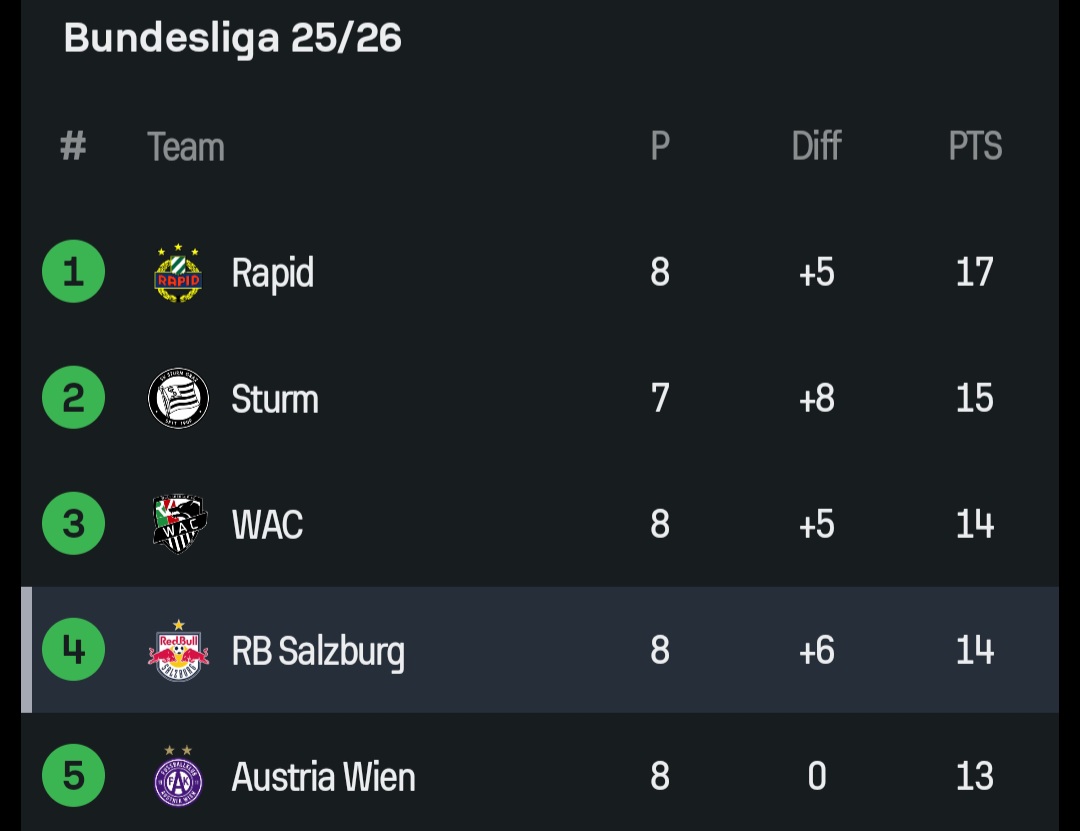The height and width of the screenshot is (831, 1080).
Task: Open the Austria Wien team name
Action: [323, 777]
